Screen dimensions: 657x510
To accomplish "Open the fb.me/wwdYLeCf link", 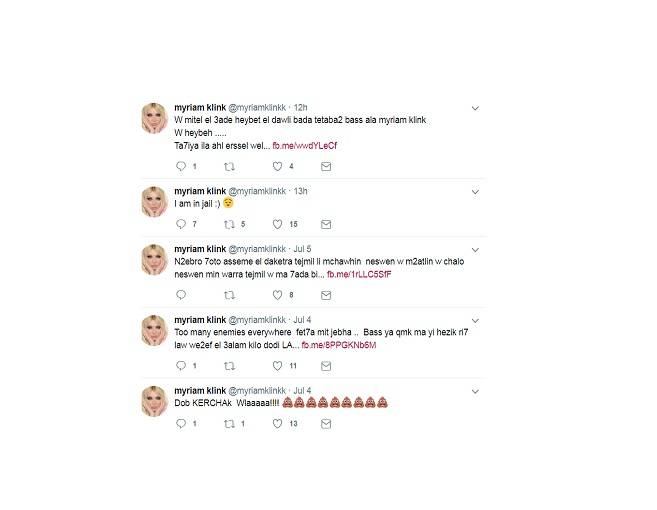I will click(x=305, y=146).
